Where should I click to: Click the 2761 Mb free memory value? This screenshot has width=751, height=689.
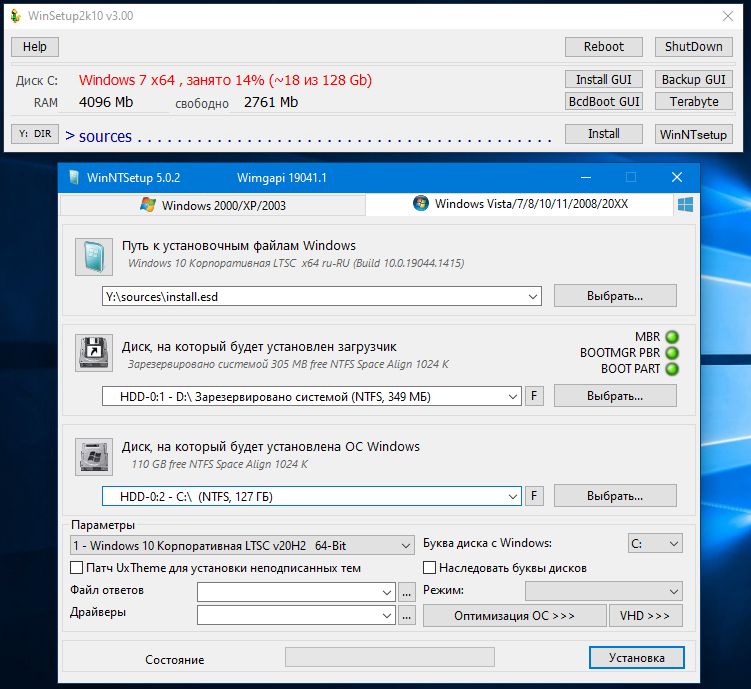pos(271,102)
